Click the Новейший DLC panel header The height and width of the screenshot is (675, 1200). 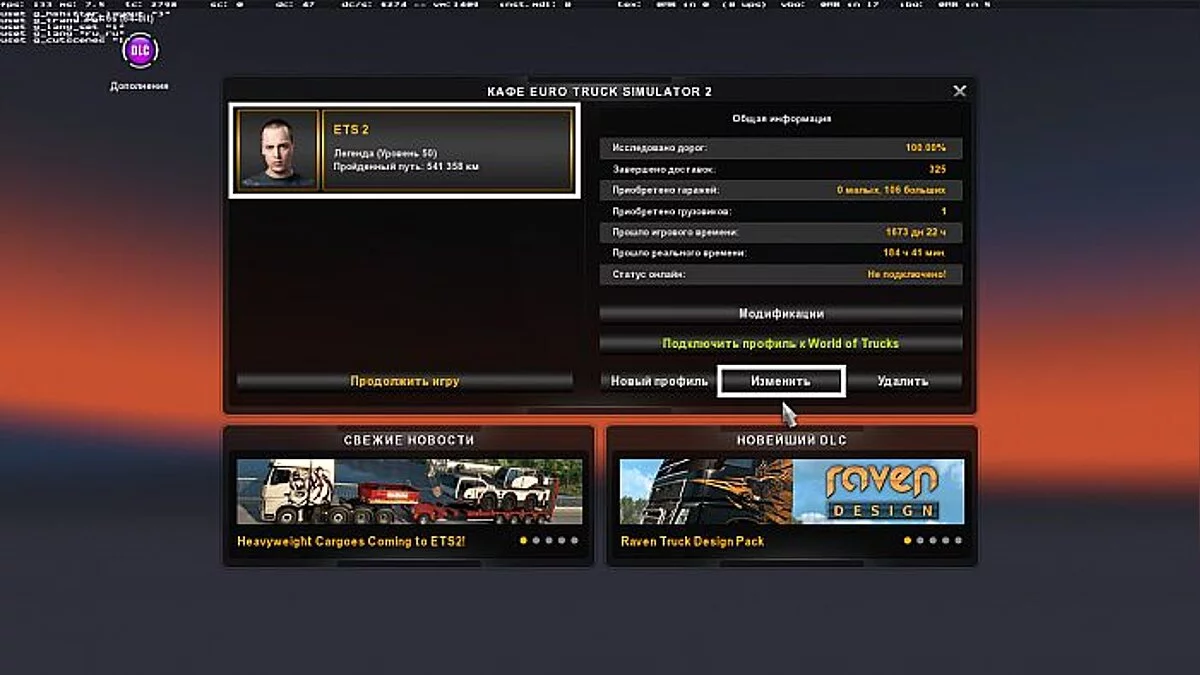[790, 439]
